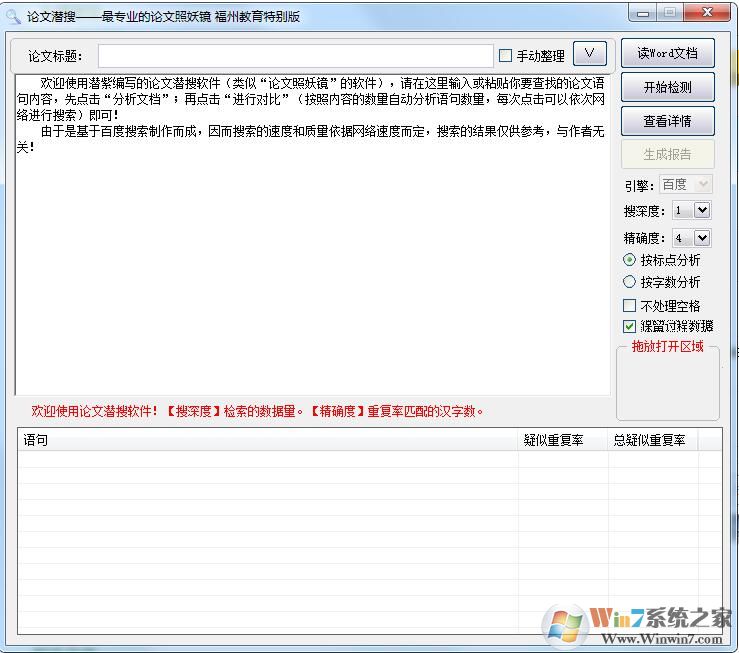
Task: Click into the 论文标题 input field
Action: [x=295, y=56]
